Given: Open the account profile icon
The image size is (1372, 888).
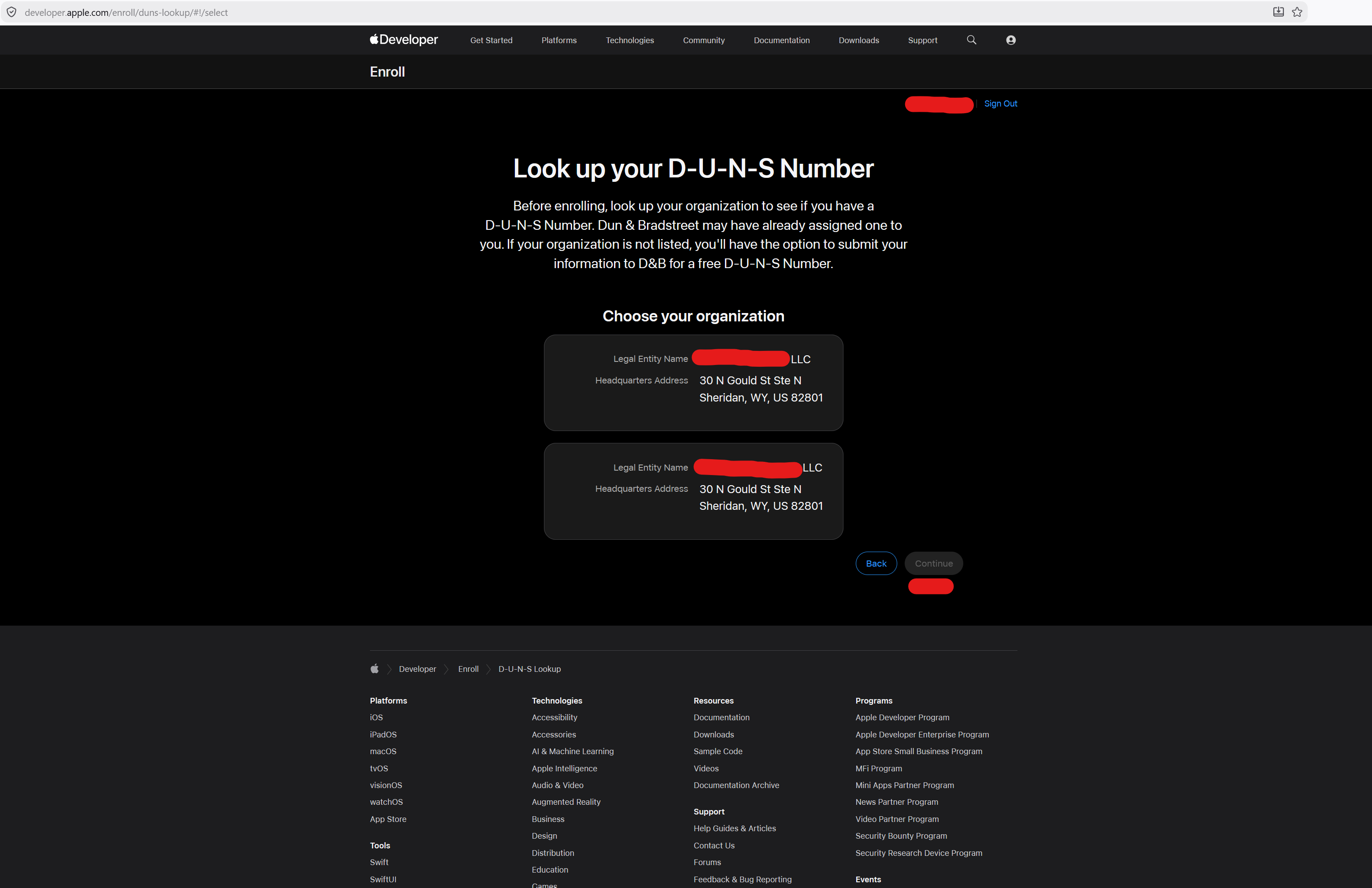Looking at the screenshot, I should pyautogui.click(x=1010, y=40).
